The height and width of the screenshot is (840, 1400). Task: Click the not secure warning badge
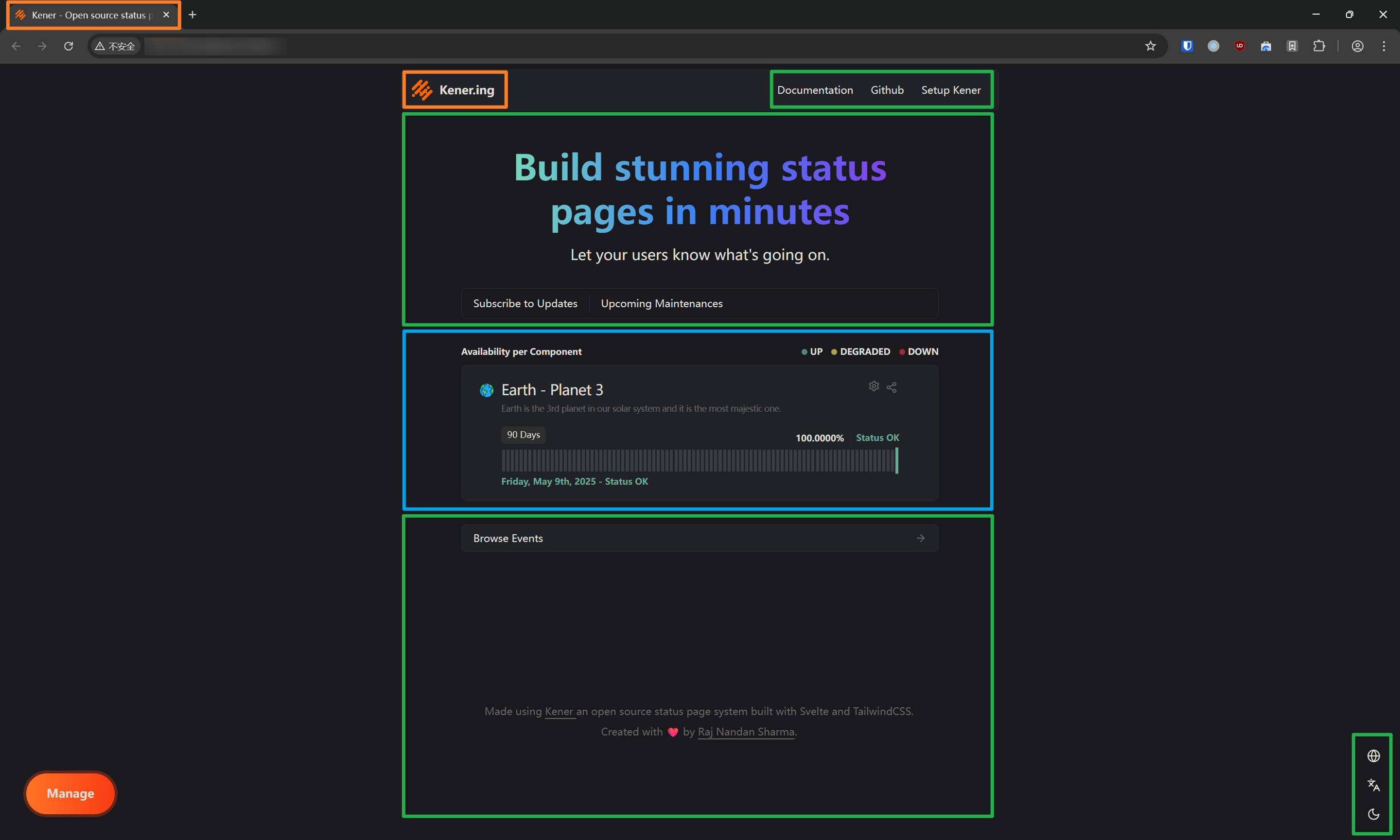pos(115,46)
